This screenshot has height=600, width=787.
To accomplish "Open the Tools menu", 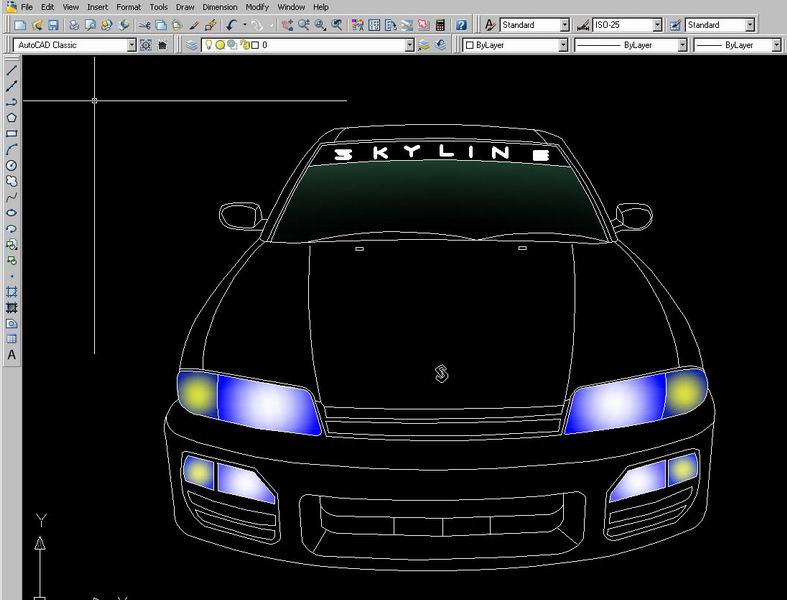I will coord(159,7).
